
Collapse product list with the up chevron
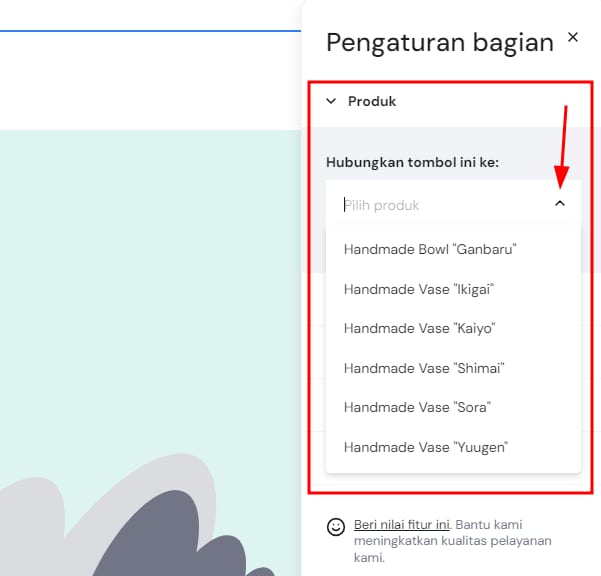click(x=559, y=204)
